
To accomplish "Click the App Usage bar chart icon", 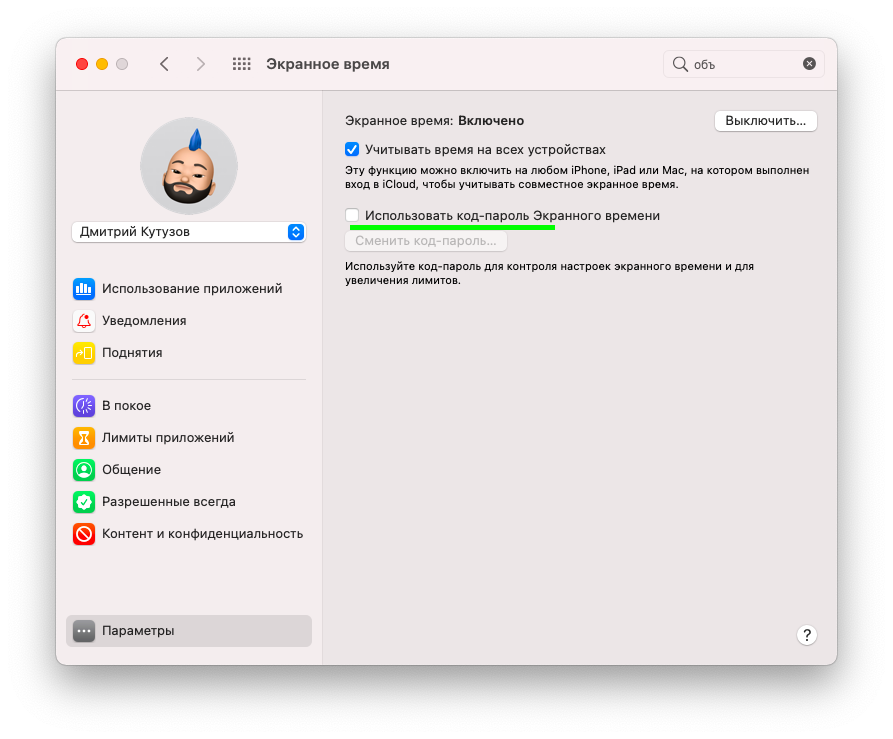I will coord(84,289).
